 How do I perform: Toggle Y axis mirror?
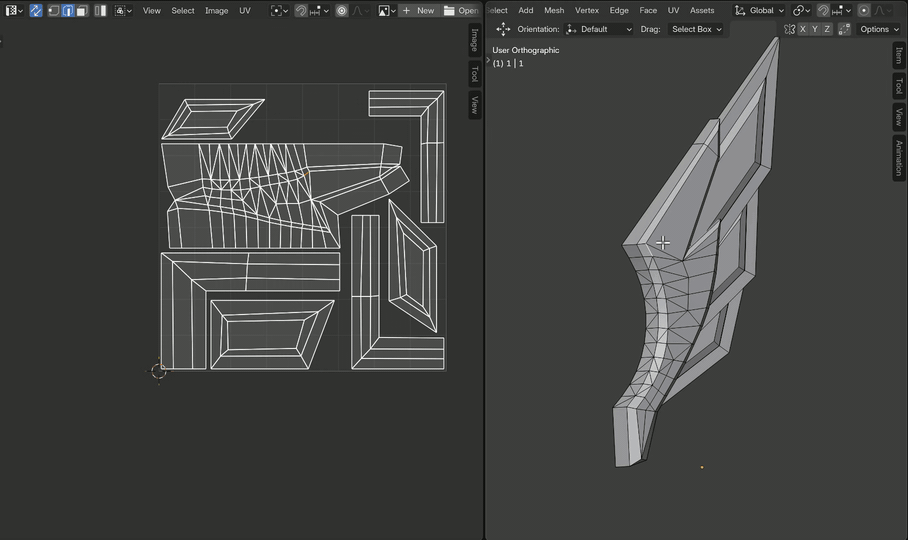point(815,29)
